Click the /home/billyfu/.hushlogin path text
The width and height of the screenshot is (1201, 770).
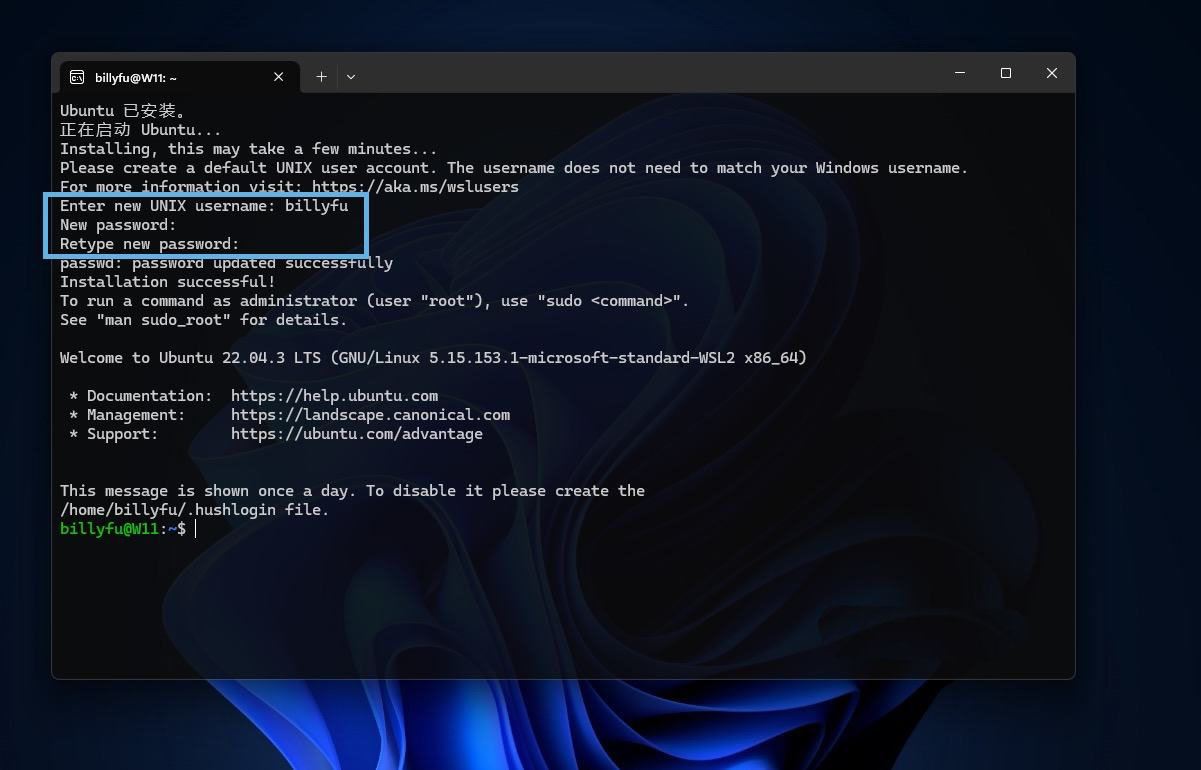pyautogui.click(x=194, y=510)
